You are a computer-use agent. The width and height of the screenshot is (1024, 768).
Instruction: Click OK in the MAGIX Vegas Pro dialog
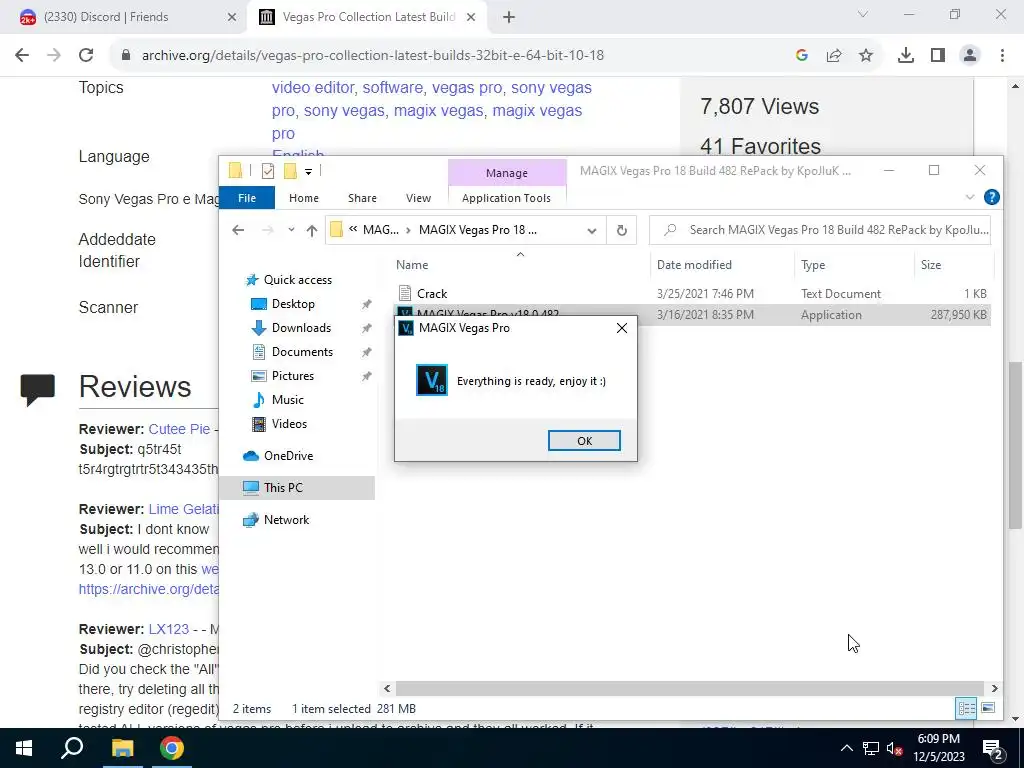tap(584, 441)
